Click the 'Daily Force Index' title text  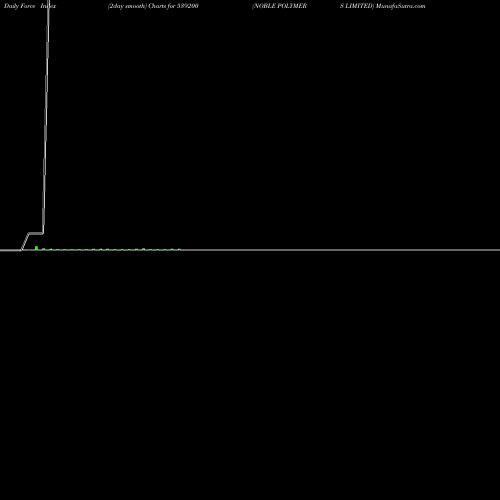coord(30,6)
